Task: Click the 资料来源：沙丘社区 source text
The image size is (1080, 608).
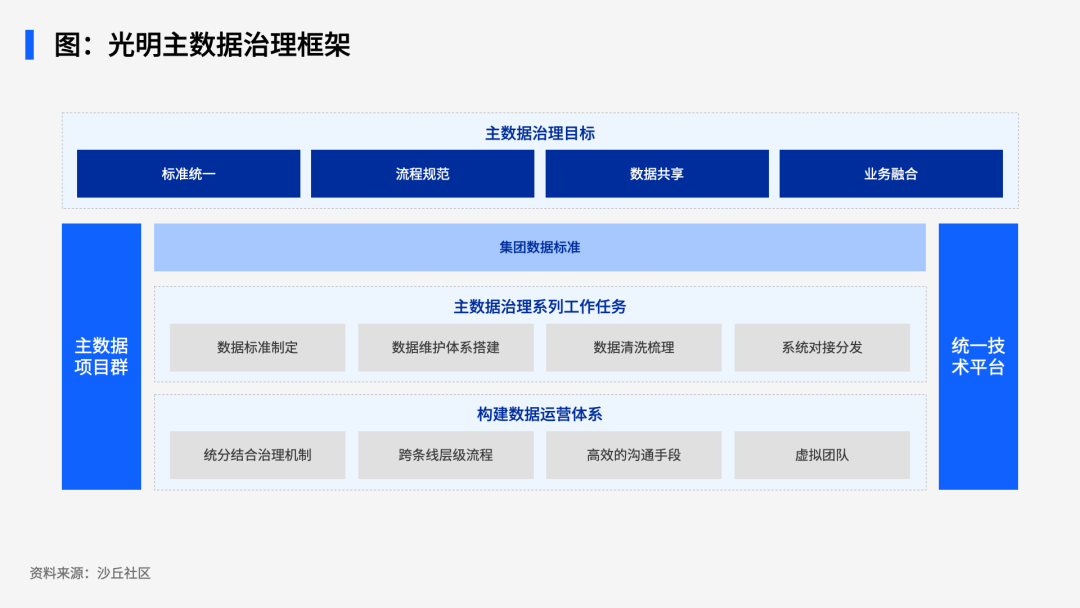Action: pyautogui.click(x=90, y=573)
